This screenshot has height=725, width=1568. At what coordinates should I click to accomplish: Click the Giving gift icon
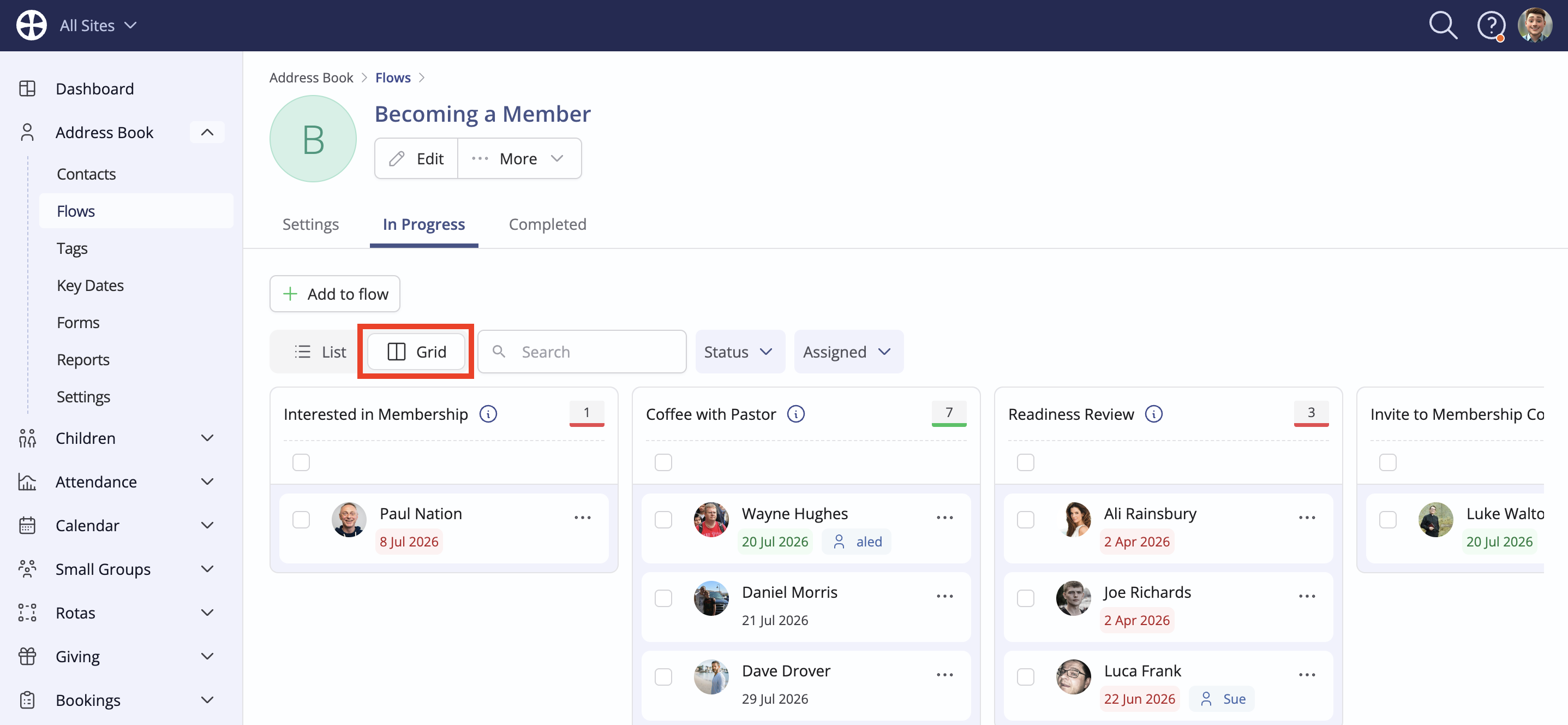27,656
